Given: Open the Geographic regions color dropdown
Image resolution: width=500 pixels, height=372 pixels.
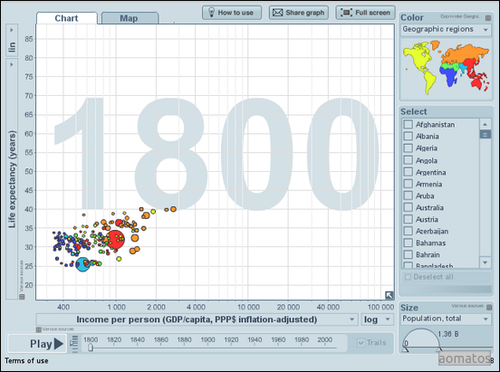Looking at the screenshot, I should 446,30.
